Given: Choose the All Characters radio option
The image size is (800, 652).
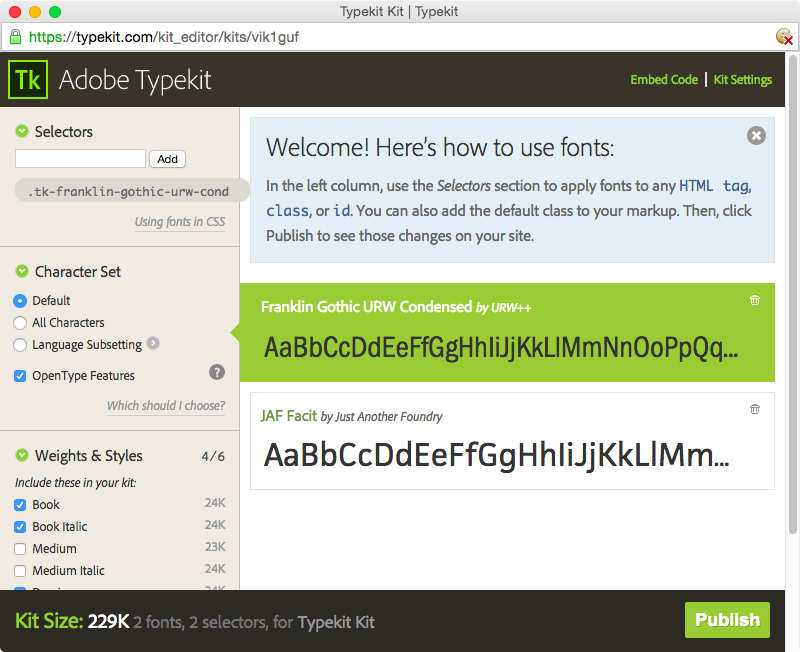Looking at the screenshot, I should click(20, 323).
